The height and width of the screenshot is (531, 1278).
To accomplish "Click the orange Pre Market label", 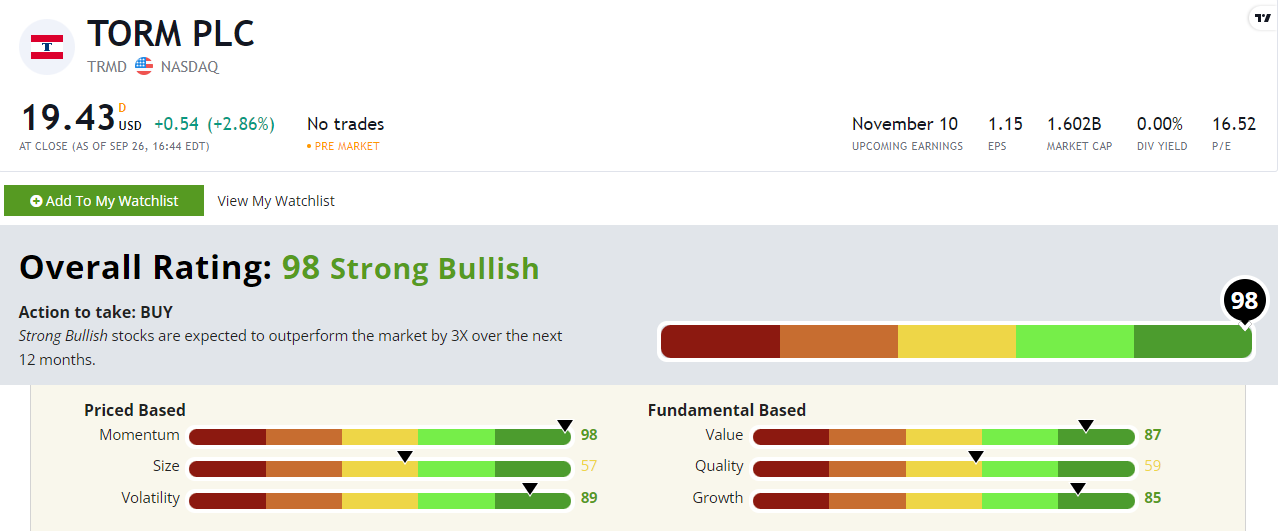I will click(346, 146).
